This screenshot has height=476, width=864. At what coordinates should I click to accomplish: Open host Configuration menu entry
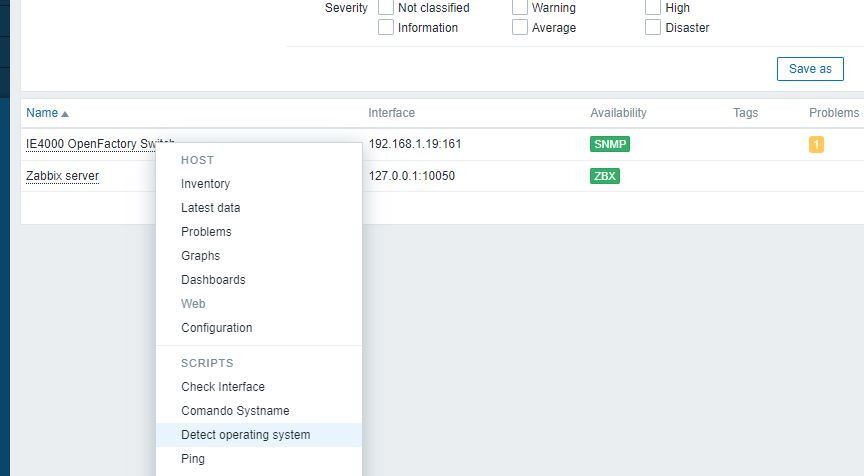tap(216, 328)
